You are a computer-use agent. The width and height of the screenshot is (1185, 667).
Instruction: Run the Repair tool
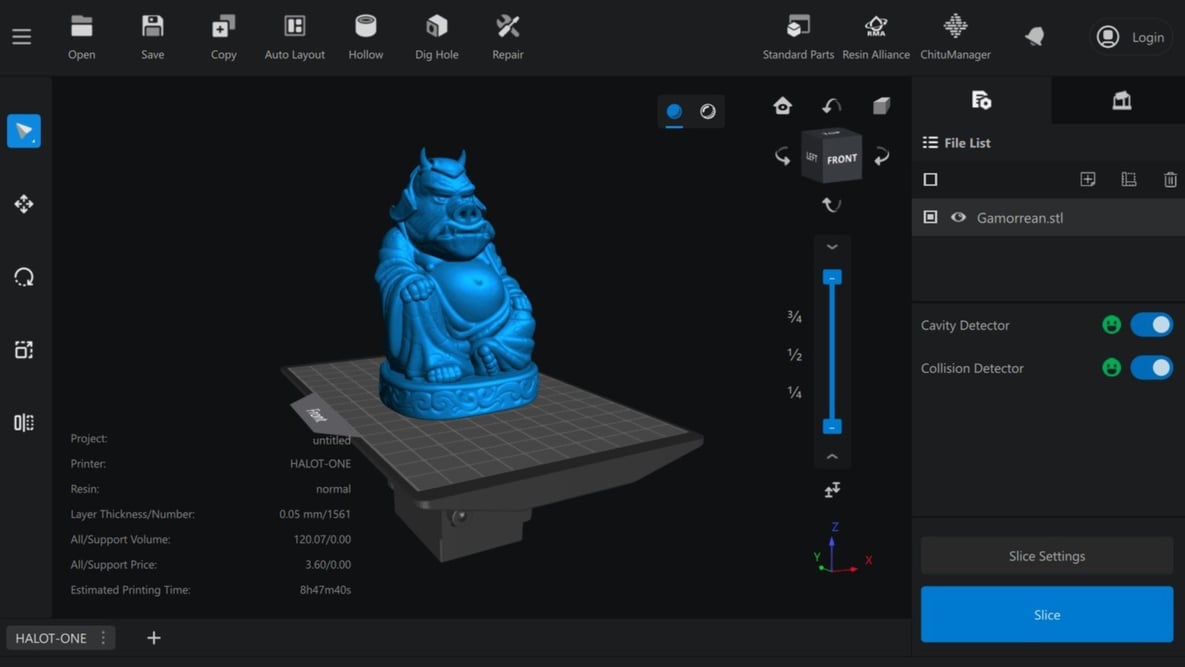[x=507, y=35]
